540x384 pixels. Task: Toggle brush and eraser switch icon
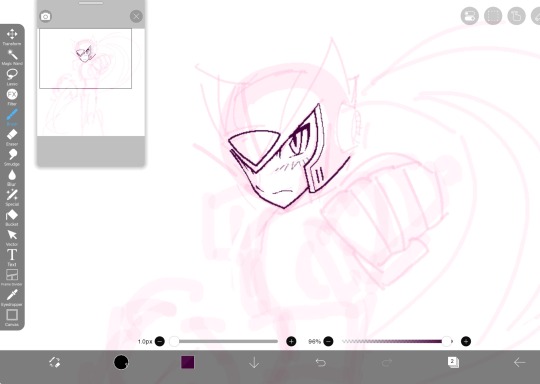(54, 362)
